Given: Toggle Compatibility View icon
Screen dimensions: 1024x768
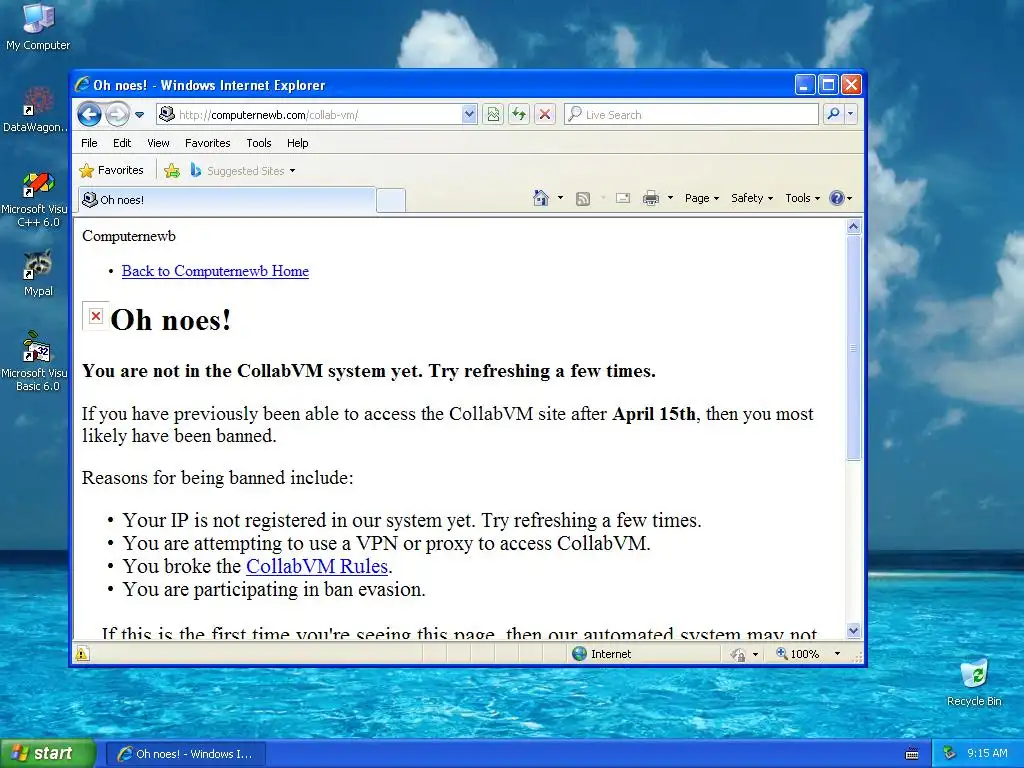Looking at the screenshot, I should pos(493,114).
